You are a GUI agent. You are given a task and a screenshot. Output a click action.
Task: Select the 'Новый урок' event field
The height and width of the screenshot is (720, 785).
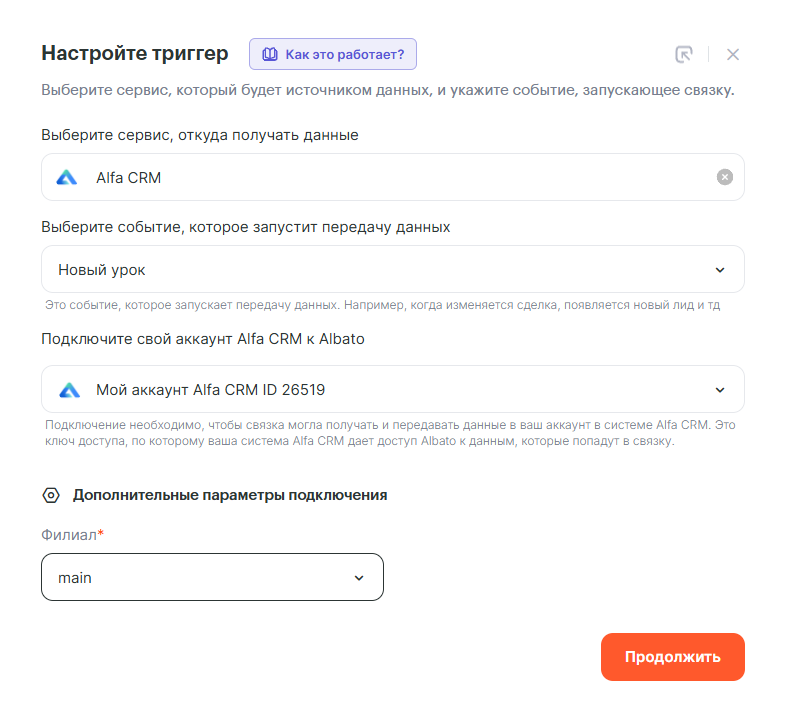click(380, 270)
